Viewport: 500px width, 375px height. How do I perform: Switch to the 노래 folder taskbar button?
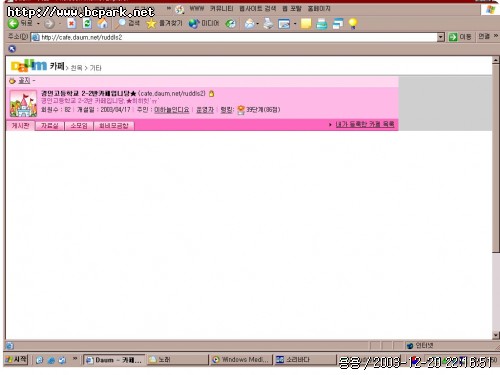pyautogui.click(x=177, y=360)
